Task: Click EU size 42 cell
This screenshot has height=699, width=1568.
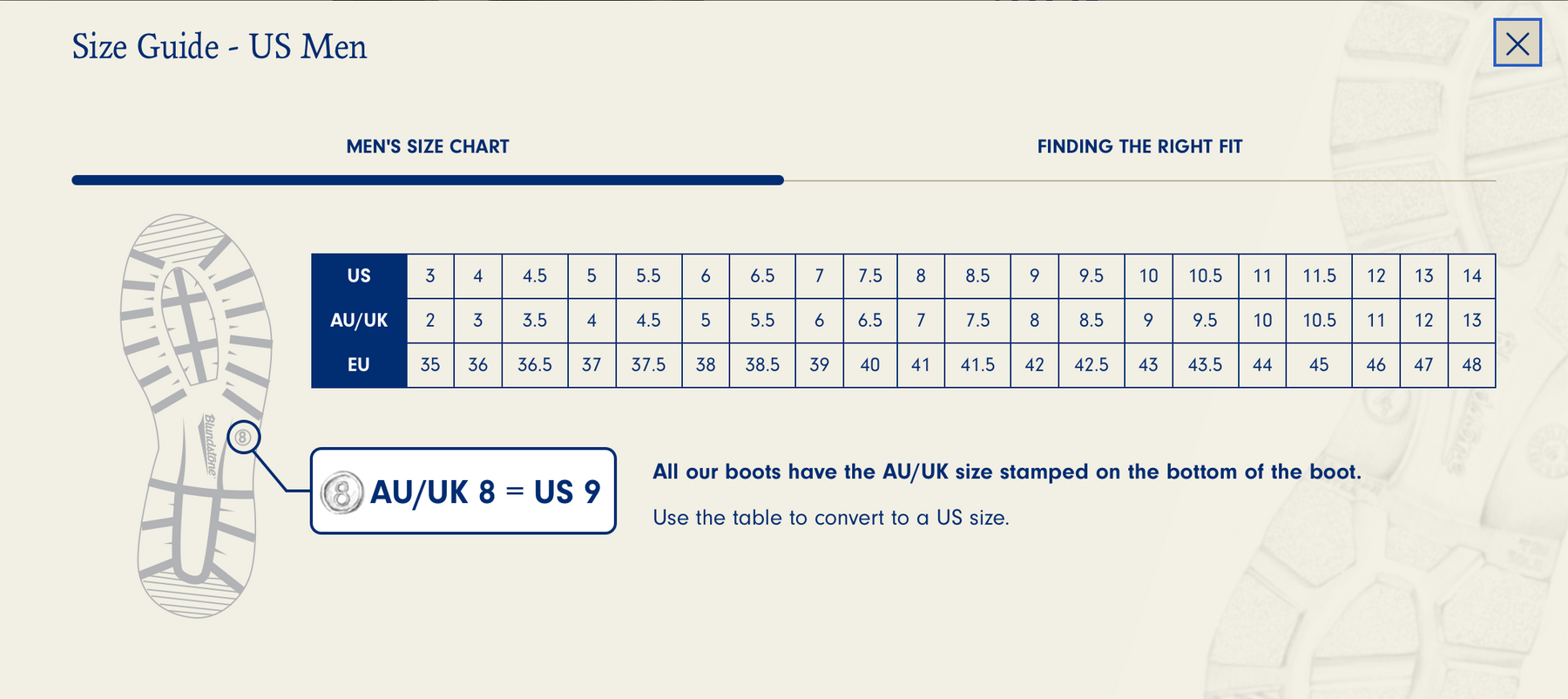Action: point(1034,365)
